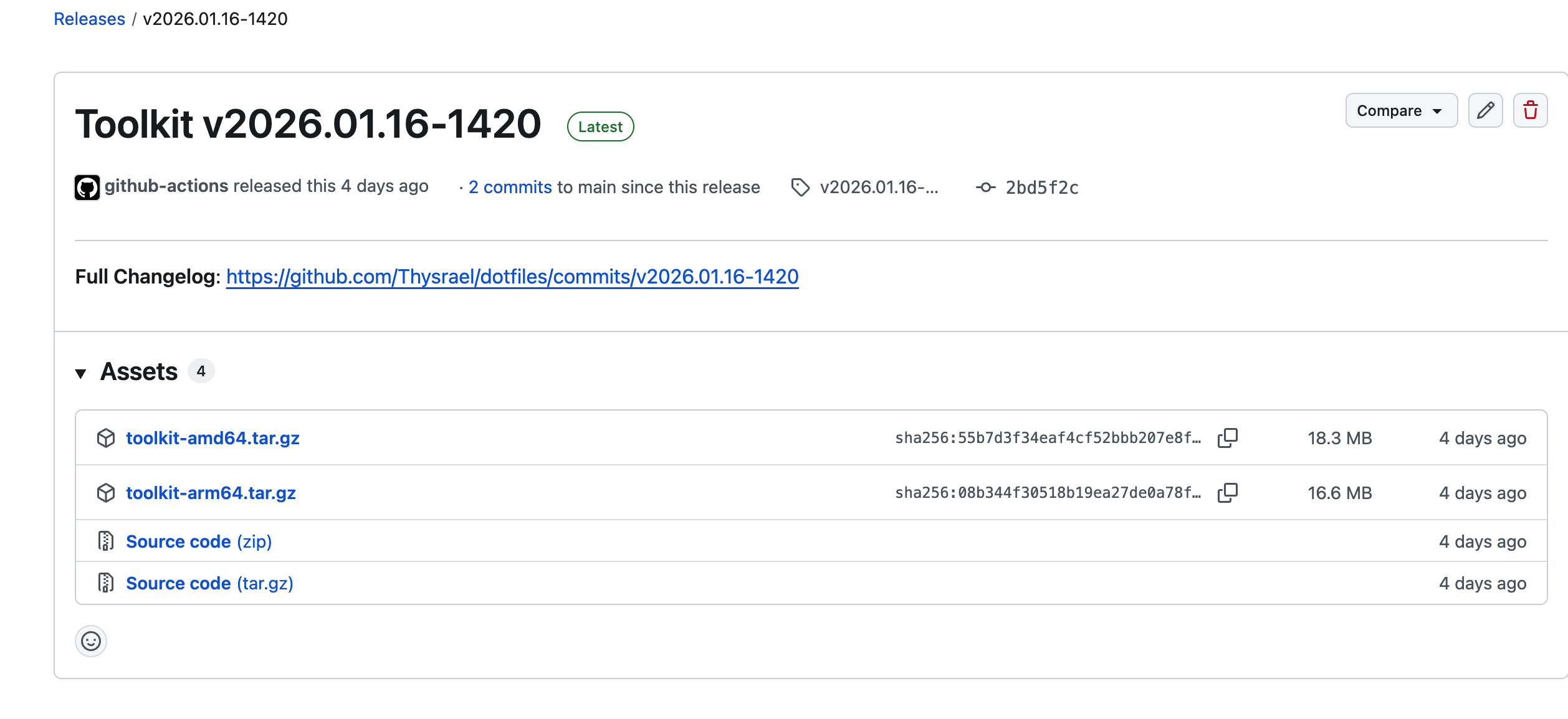Screen dimensions: 1568x719
Task: Download Source code (zip)
Action: pos(199,541)
